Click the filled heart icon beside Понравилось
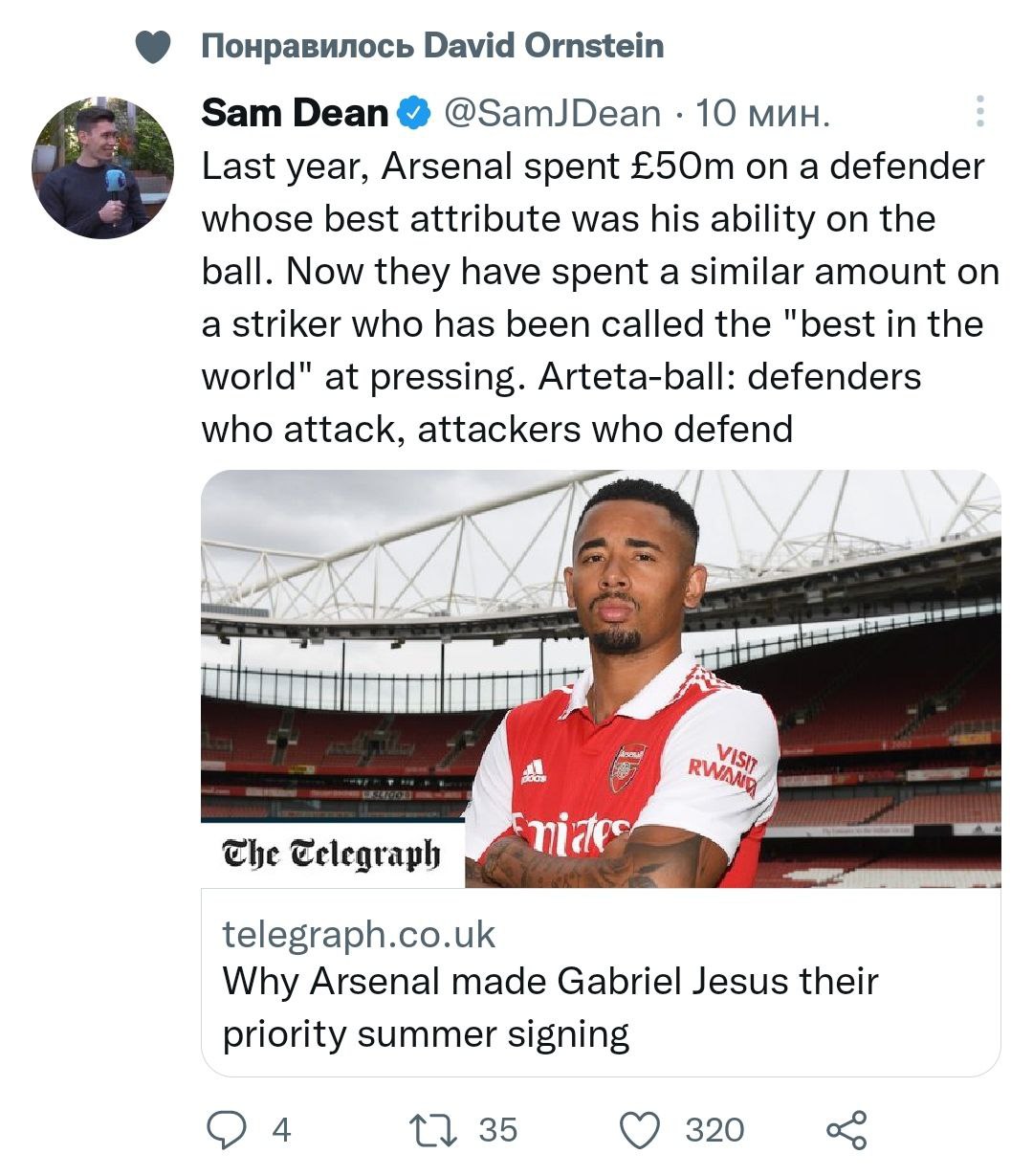Screen dimensions: 1033x1176 click(x=153, y=46)
